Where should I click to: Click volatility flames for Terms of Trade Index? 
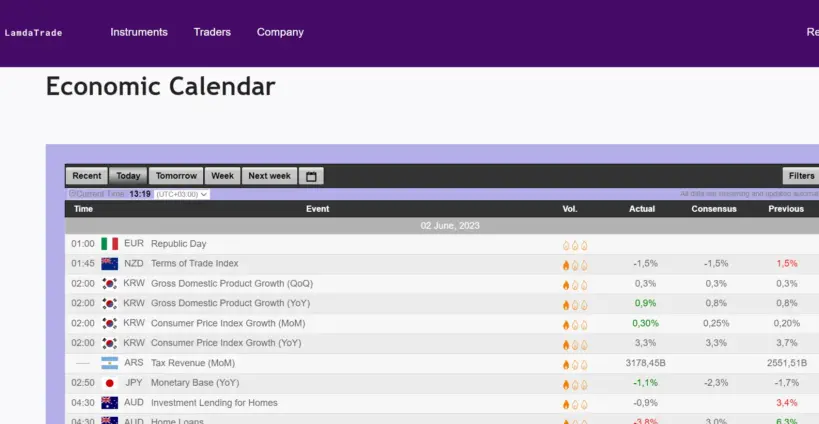click(x=574, y=264)
